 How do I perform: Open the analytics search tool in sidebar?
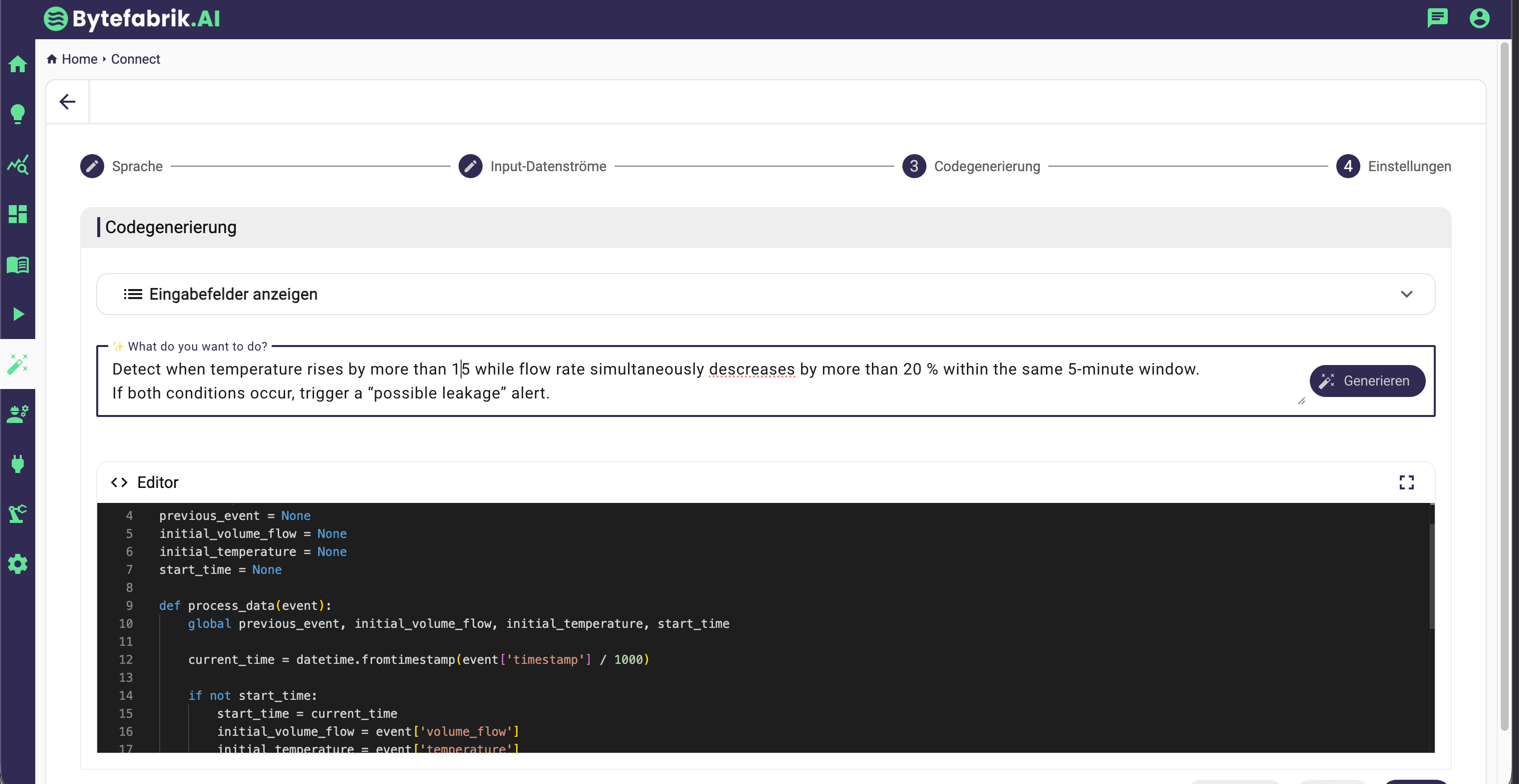click(18, 164)
